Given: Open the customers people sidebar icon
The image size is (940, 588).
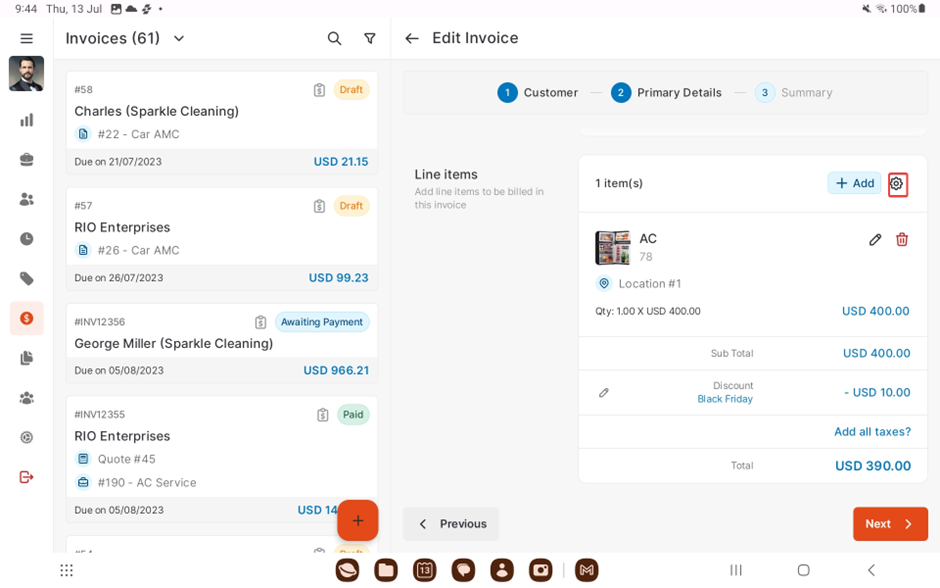Looking at the screenshot, I should 26,199.
